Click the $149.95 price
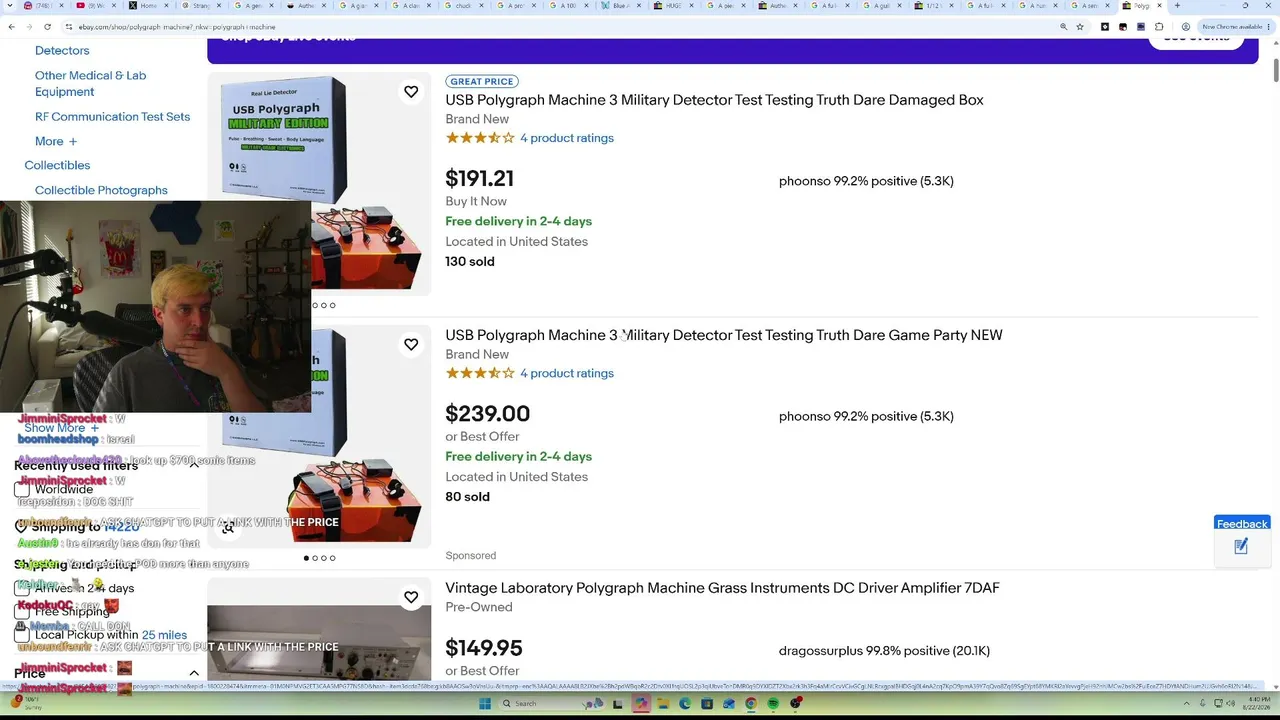1280x720 pixels. [x=484, y=648]
